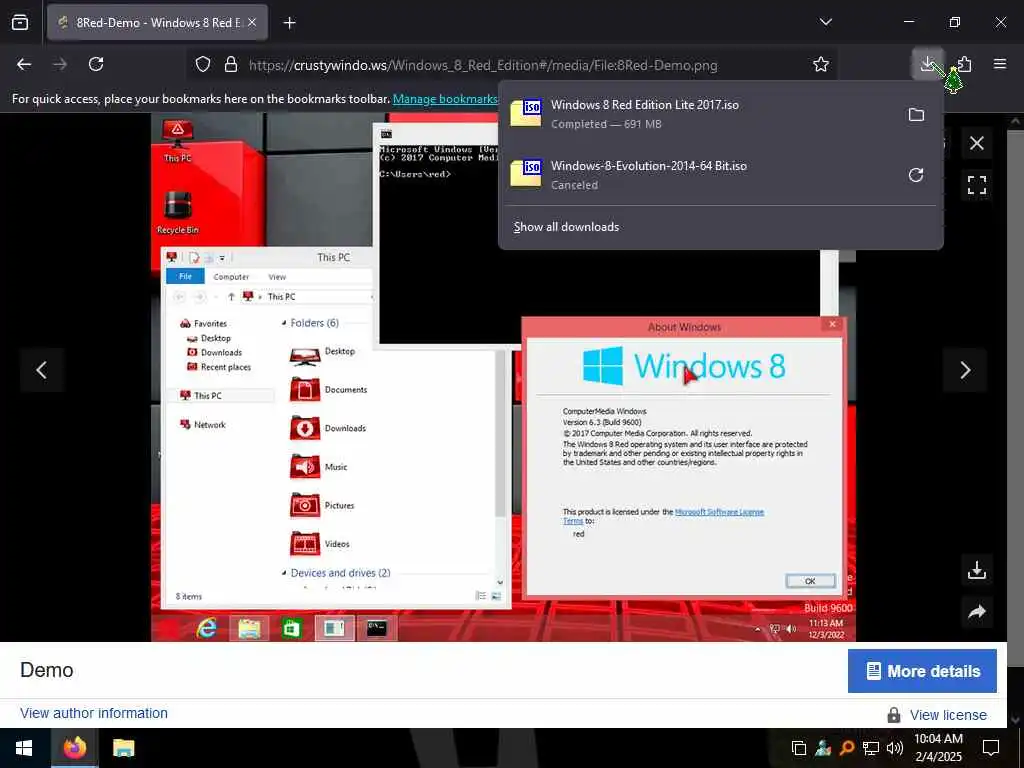Bookmark this page with the star icon
Viewport: 1024px width, 768px height.
[821, 64]
